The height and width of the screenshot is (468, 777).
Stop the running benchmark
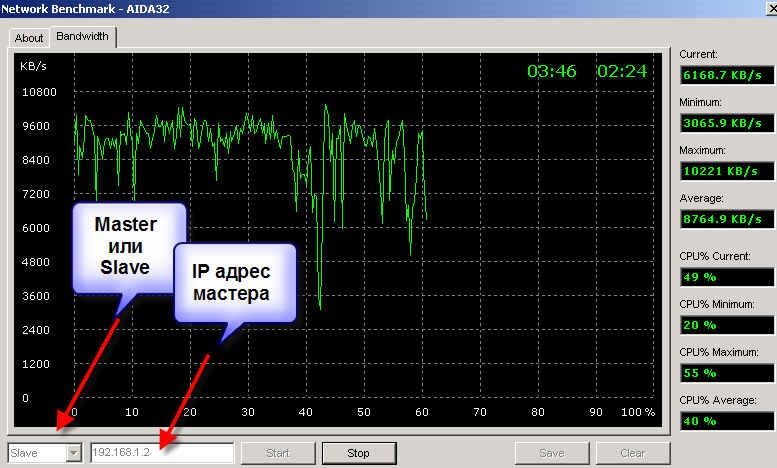(358, 453)
